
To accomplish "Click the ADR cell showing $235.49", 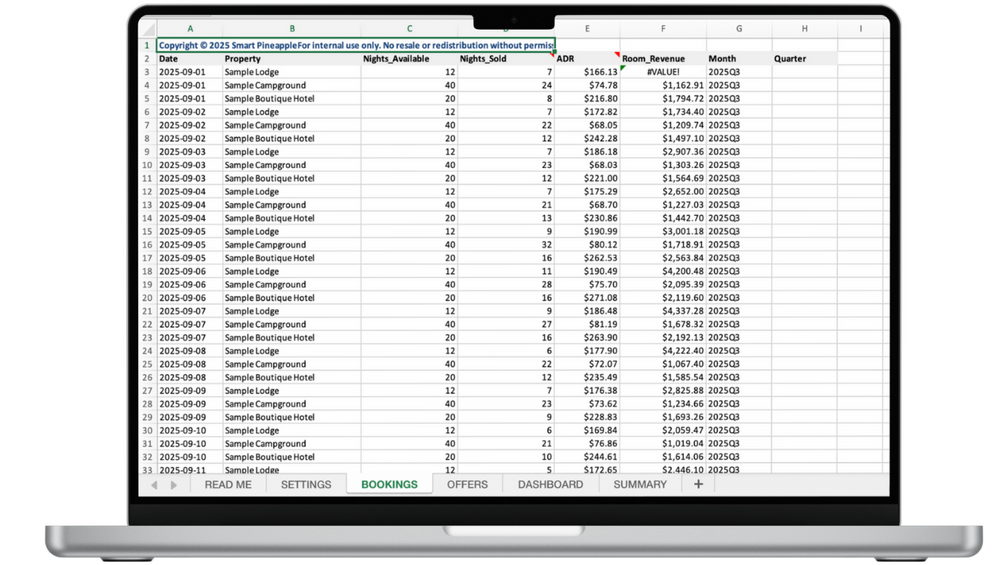I will [587, 377].
